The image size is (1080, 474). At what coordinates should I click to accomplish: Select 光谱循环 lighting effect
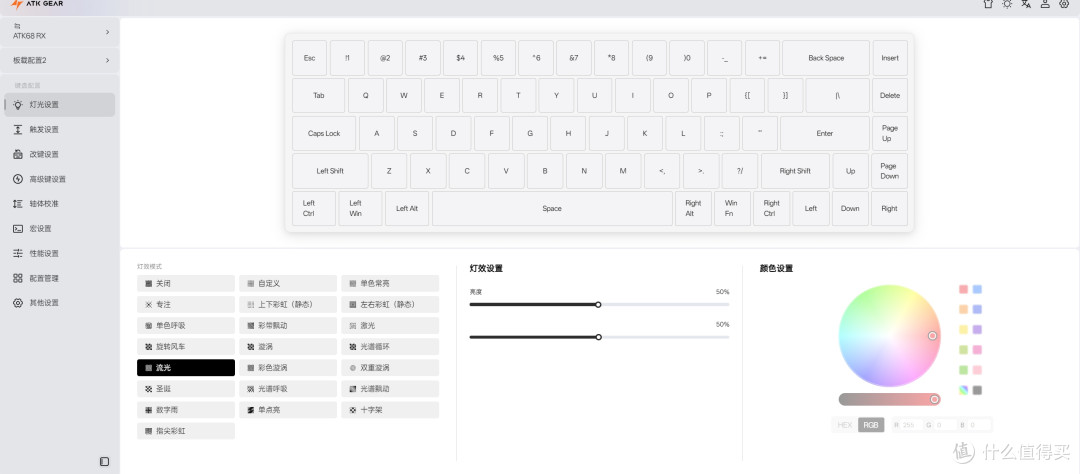pyautogui.click(x=390, y=347)
